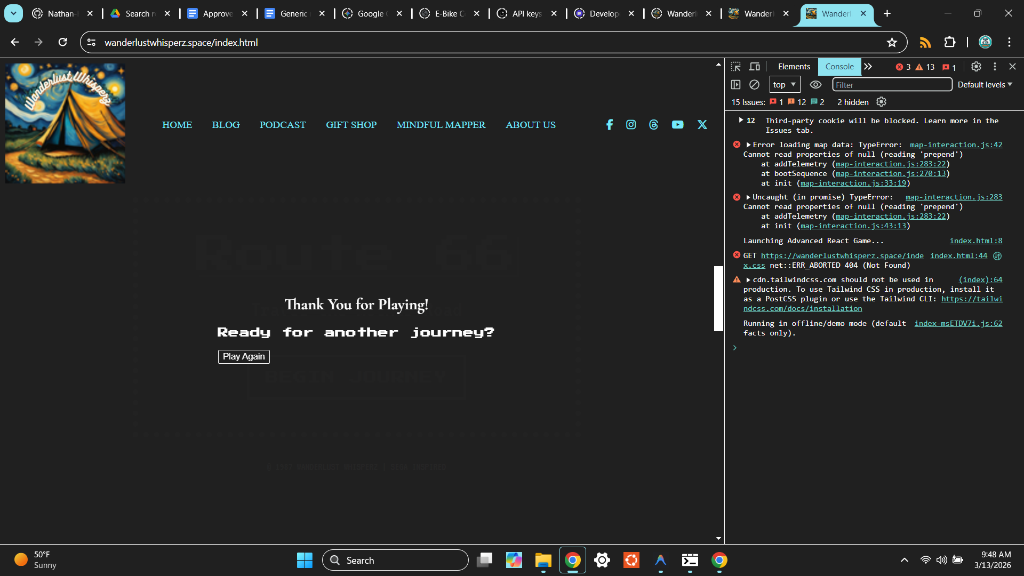
Task: Expand the 'Error loading map data' message
Action: coord(748,145)
